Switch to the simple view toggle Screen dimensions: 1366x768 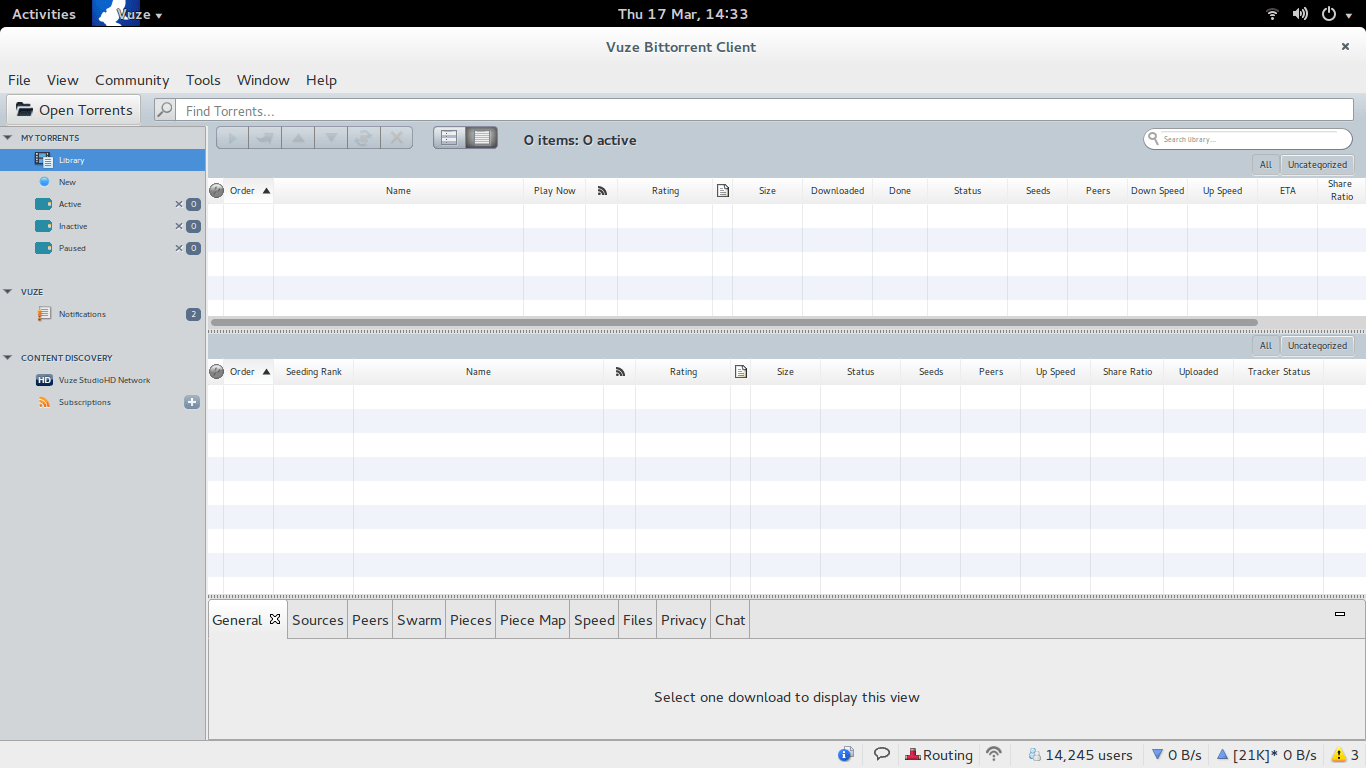pyautogui.click(x=448, y=137)
